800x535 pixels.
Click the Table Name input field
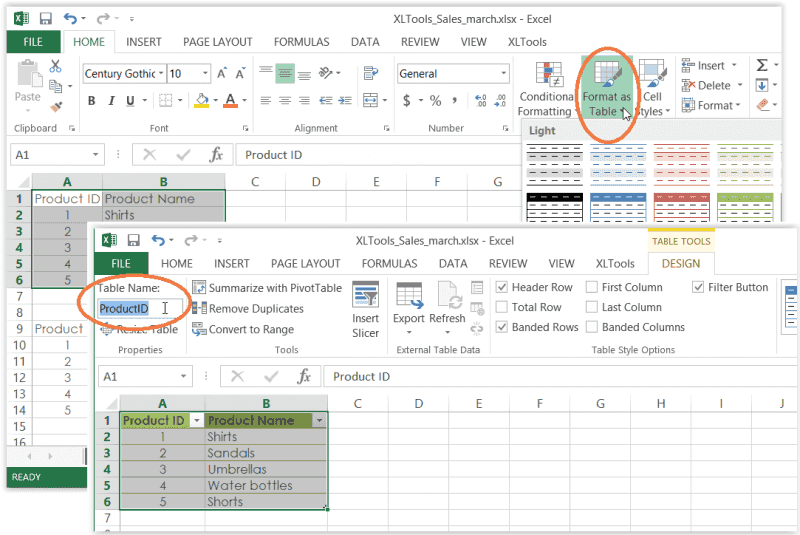pyautogui.click(x=140, y=309)
